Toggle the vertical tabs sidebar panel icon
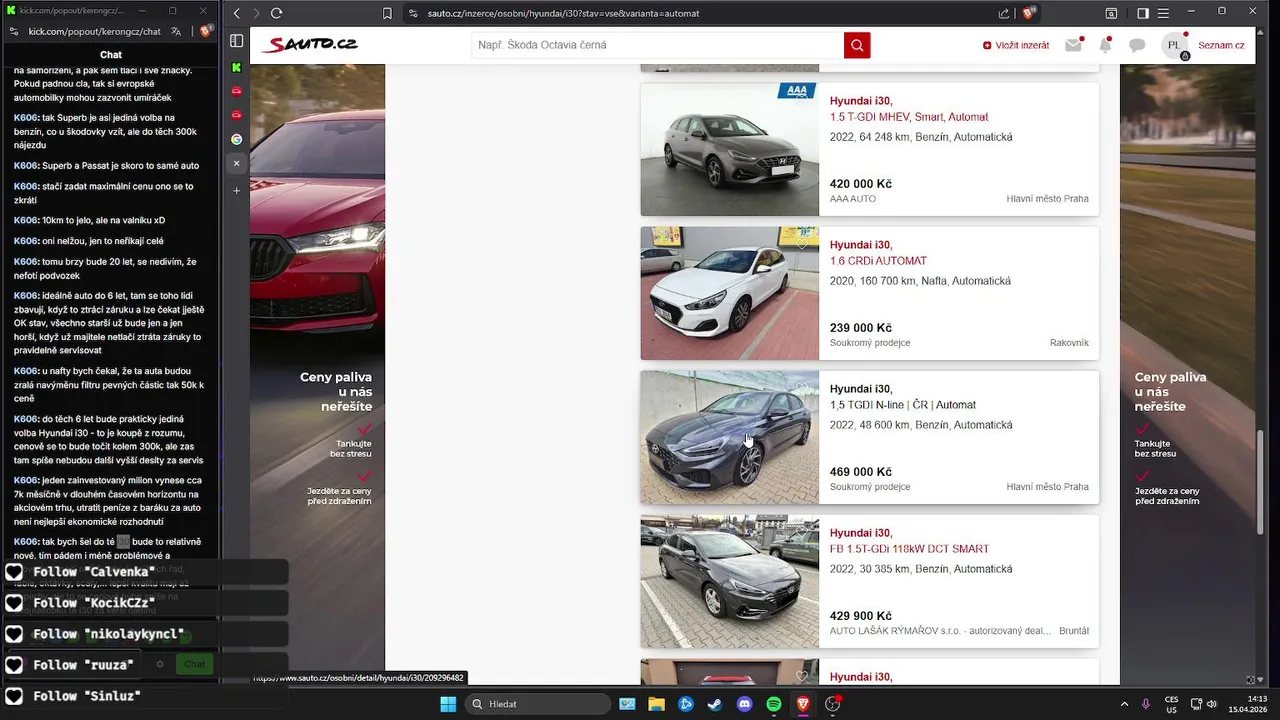Viewport: 1280px width, 720px height. (x=237, y=41)
